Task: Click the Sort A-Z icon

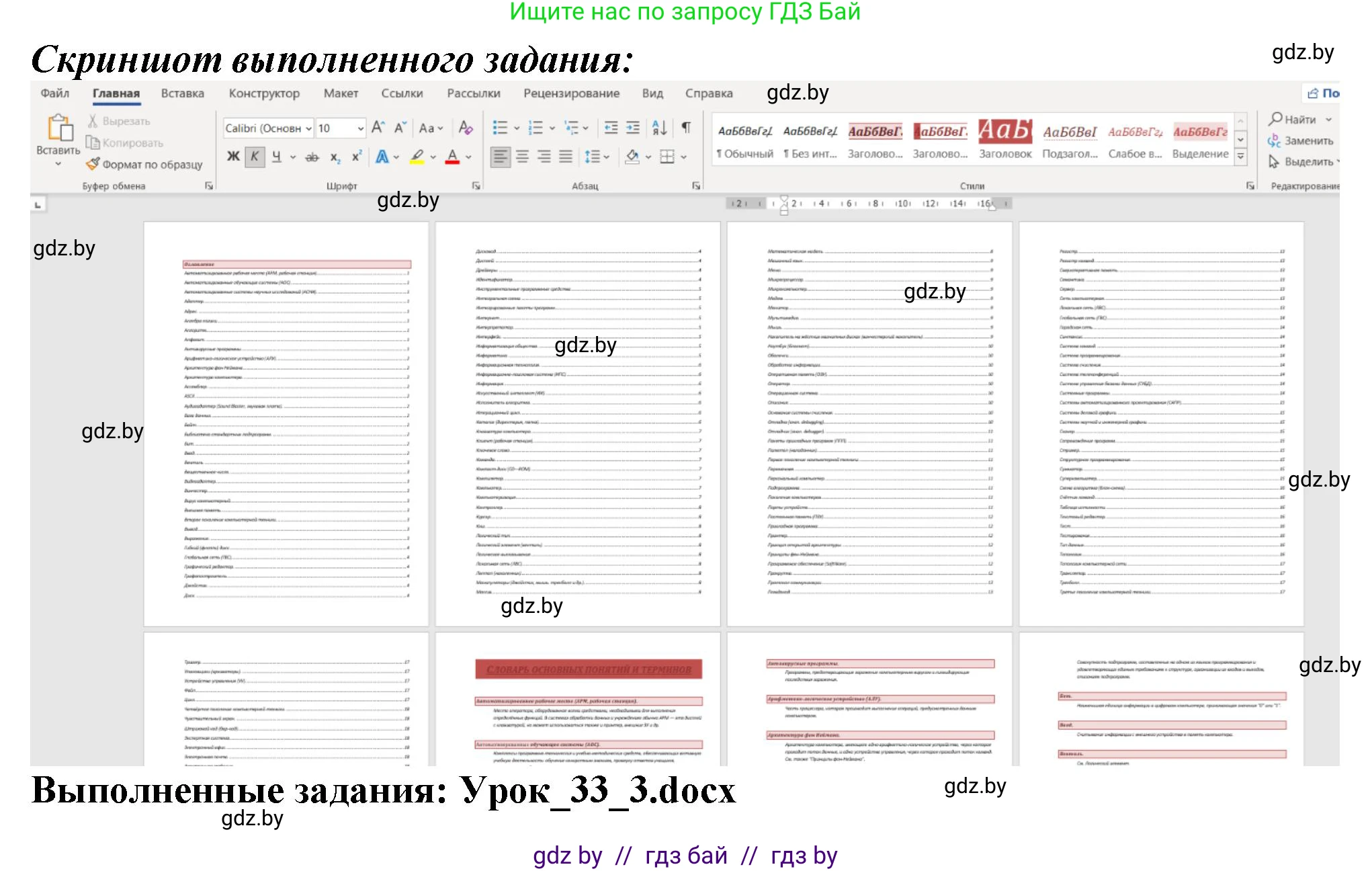Action: [659, 128]
